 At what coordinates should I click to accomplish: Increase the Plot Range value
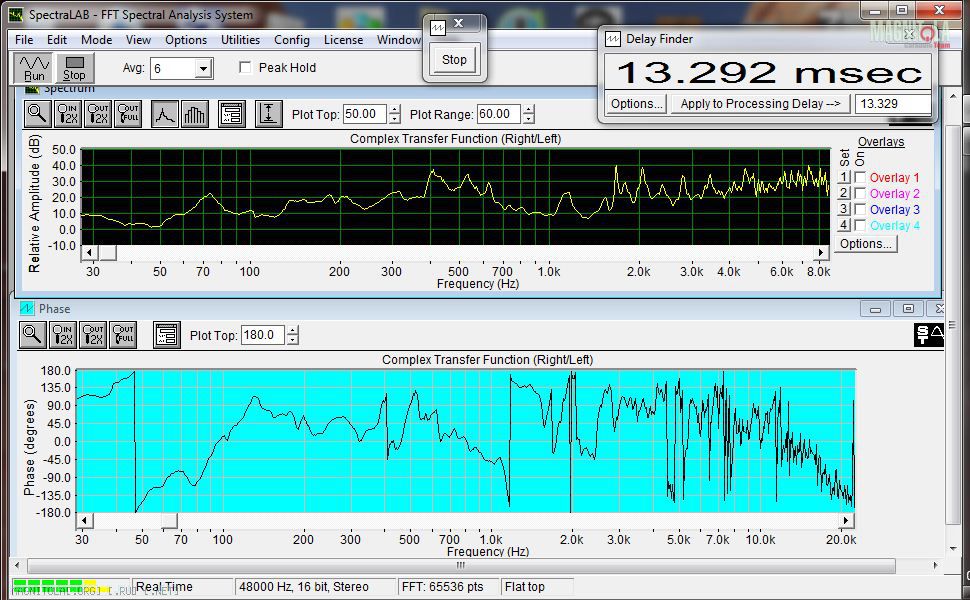click(x=528, y=109)
